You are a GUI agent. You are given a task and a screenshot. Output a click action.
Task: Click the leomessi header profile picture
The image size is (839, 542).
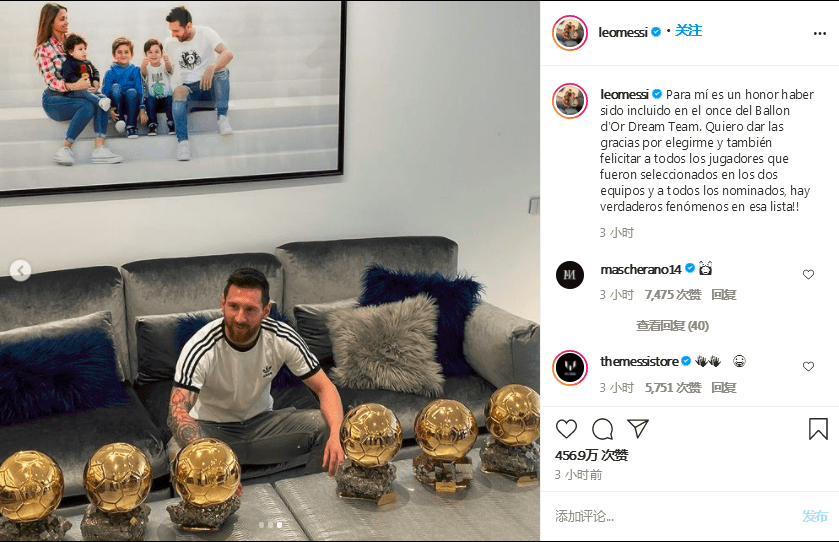(x=570, y=33)
